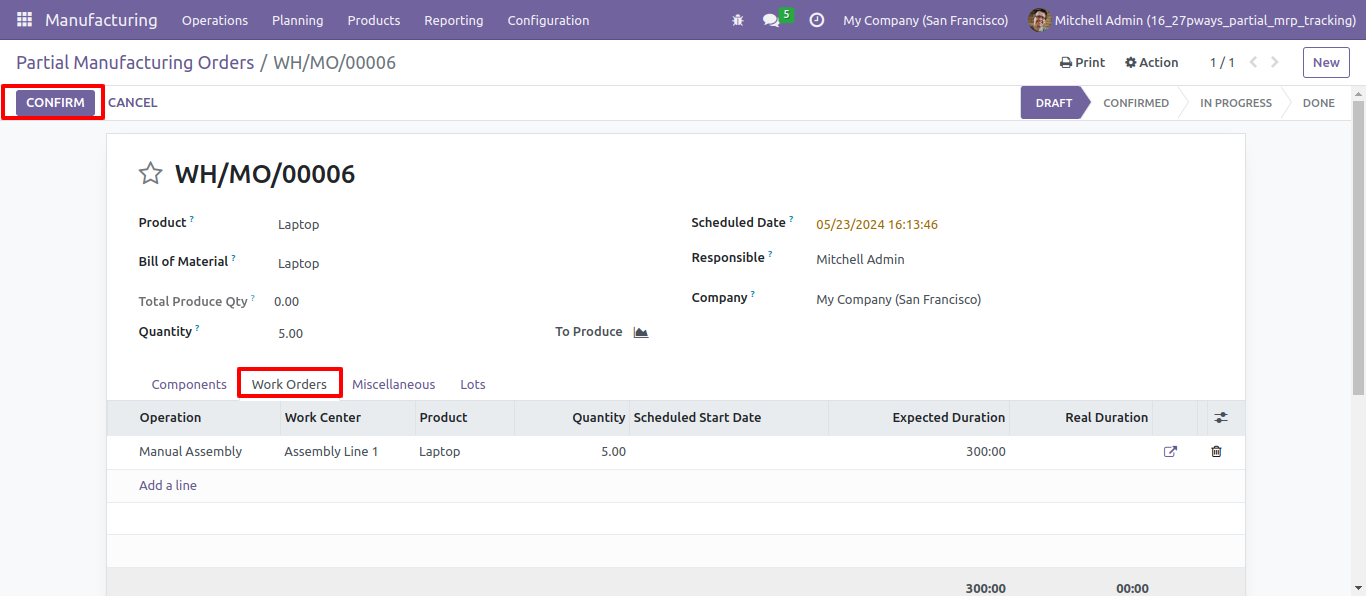Open the Configuration menu
Screen dimensions: 1366x596
tap(548, 20)
